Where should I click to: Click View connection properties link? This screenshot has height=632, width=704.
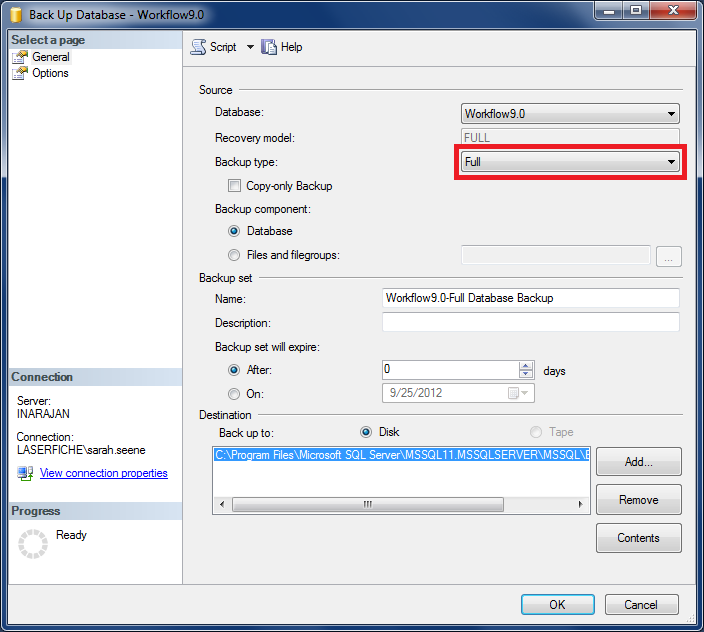pyautogui.click(x=103, y=473)
